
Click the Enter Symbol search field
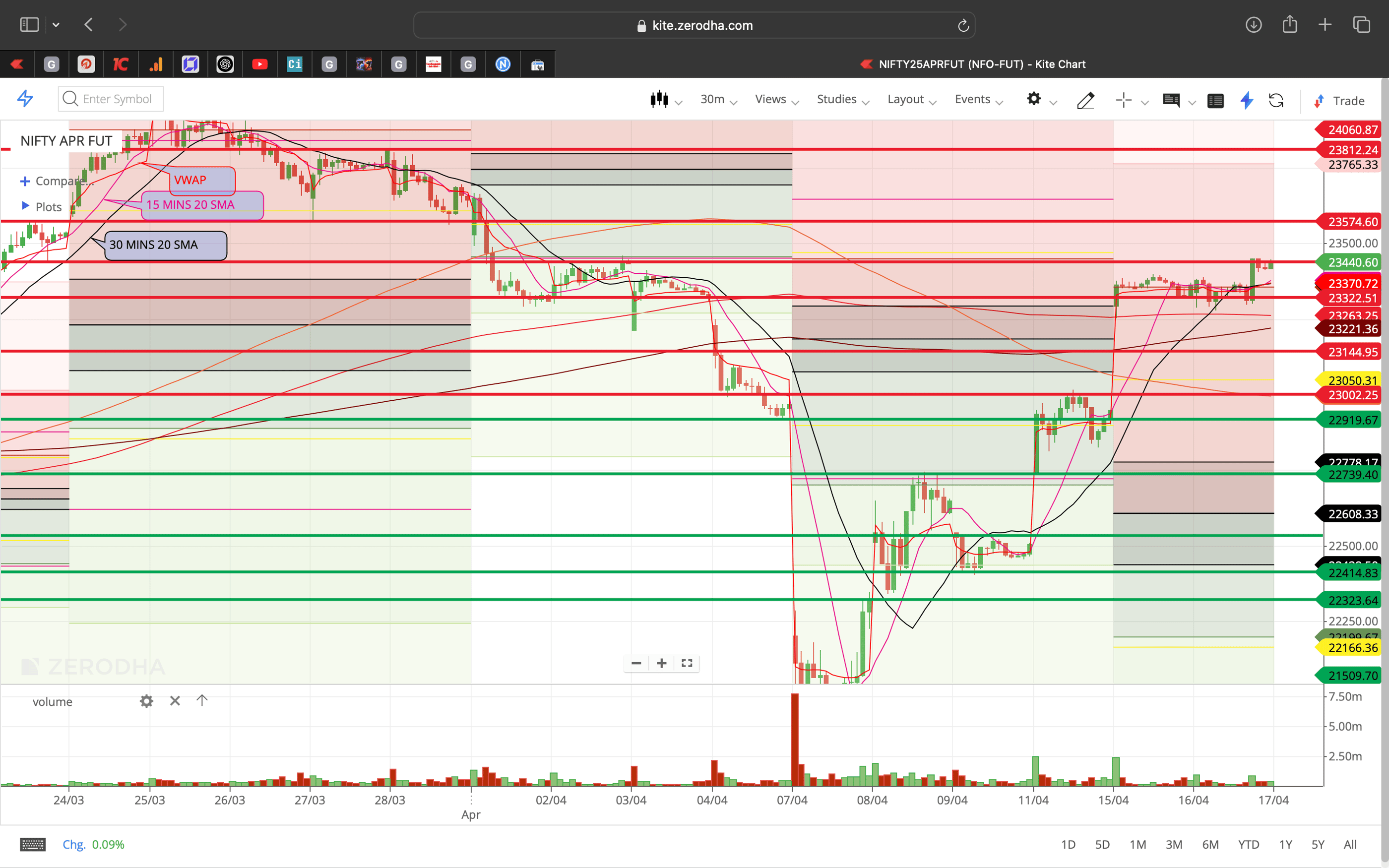(112, 99)
